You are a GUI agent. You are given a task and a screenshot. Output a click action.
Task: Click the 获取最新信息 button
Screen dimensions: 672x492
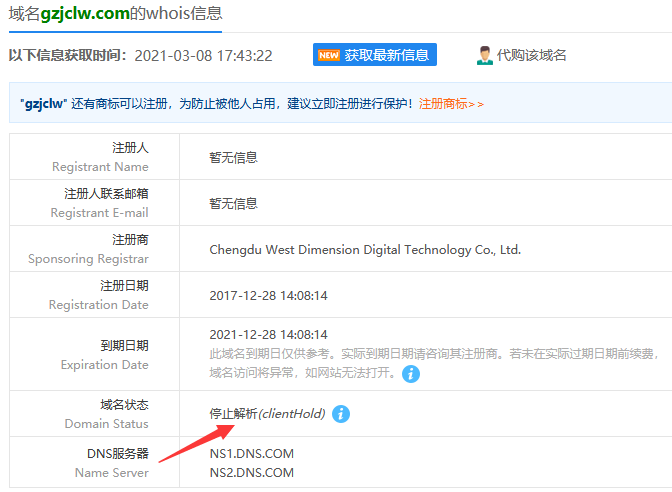(x=386, y=55)
